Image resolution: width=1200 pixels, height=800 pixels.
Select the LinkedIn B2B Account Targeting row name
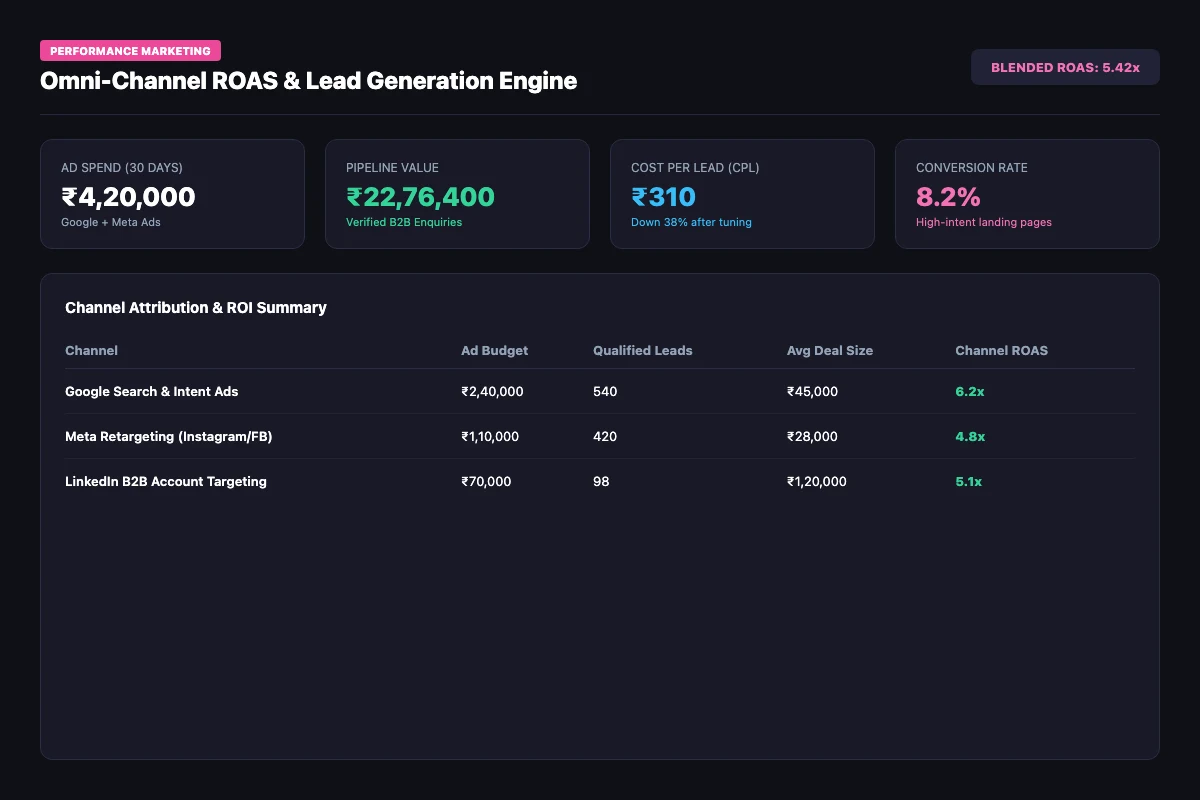click(x=166, y=481)
